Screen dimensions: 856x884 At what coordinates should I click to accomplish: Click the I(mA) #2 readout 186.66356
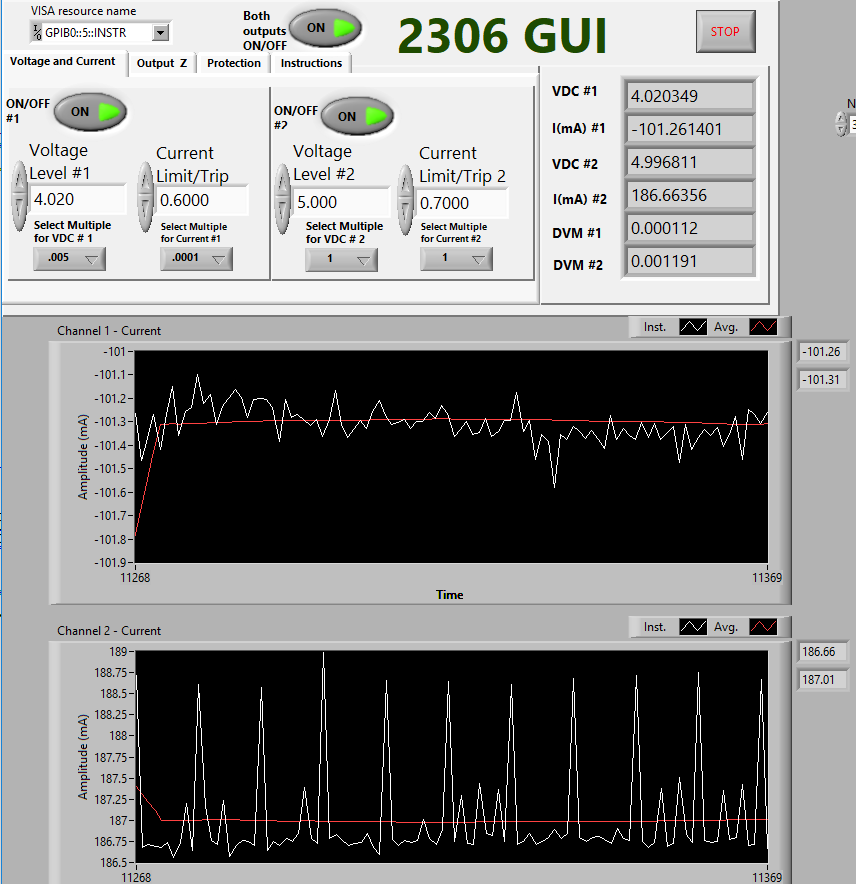tap(689, 196)
